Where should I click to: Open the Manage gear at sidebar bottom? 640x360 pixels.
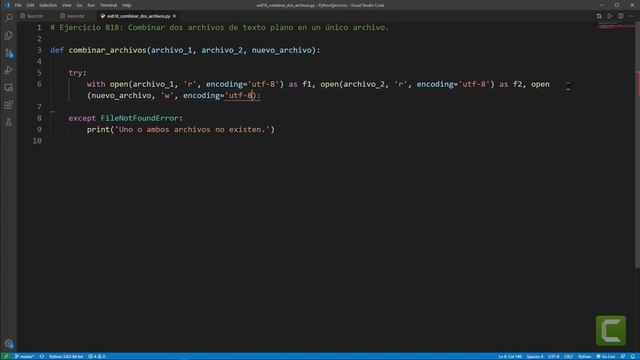point(9,343)
